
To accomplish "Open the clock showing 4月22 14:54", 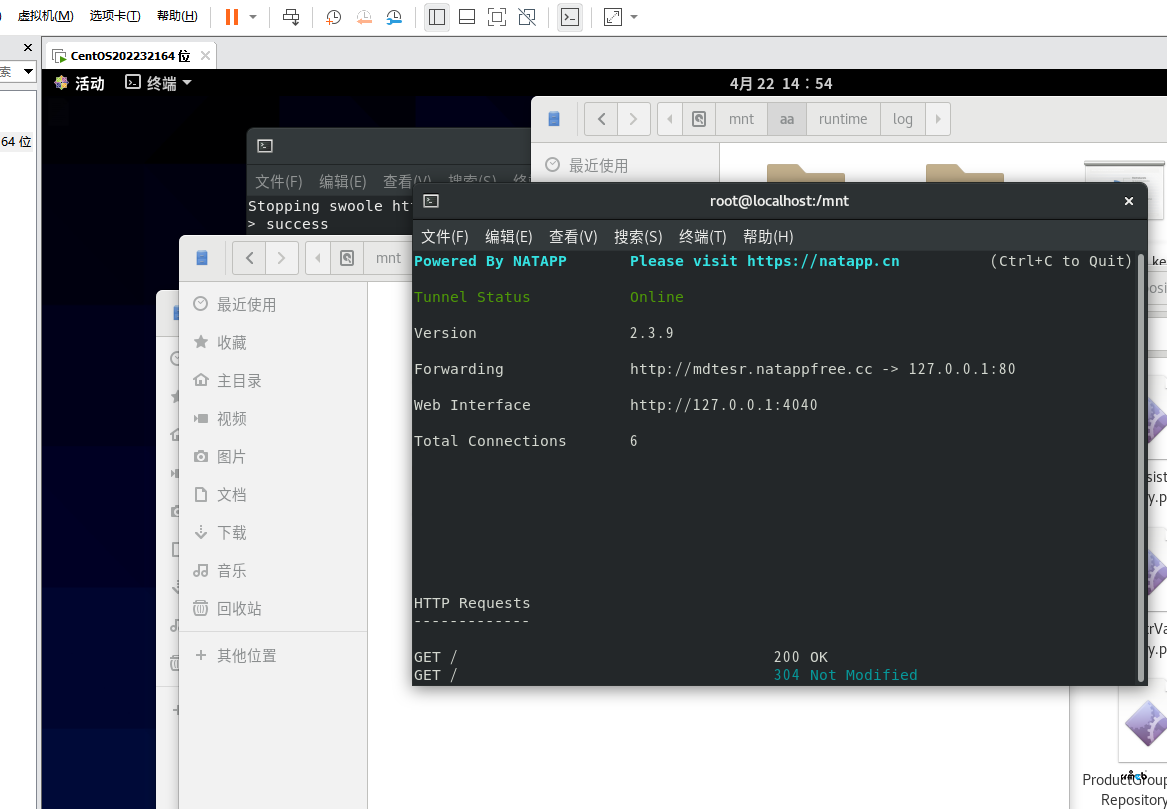I will [x=781, y=83].
